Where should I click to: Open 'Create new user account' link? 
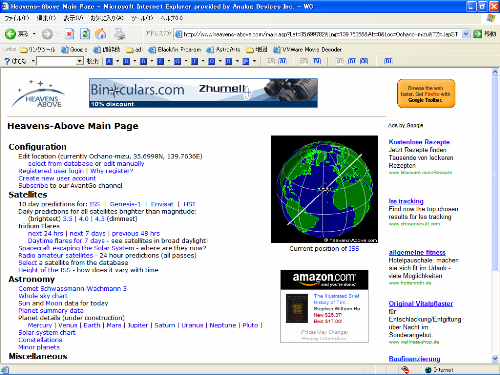coord(57,178)
